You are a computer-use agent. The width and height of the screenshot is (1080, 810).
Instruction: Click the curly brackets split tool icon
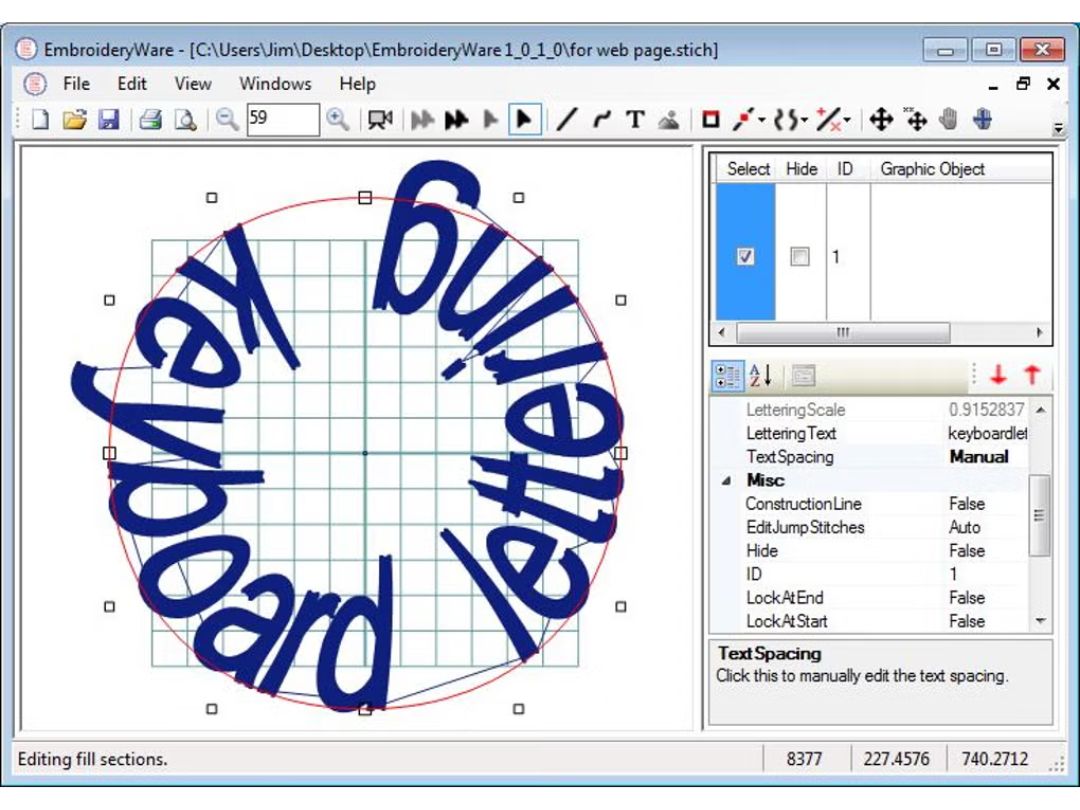786,120
